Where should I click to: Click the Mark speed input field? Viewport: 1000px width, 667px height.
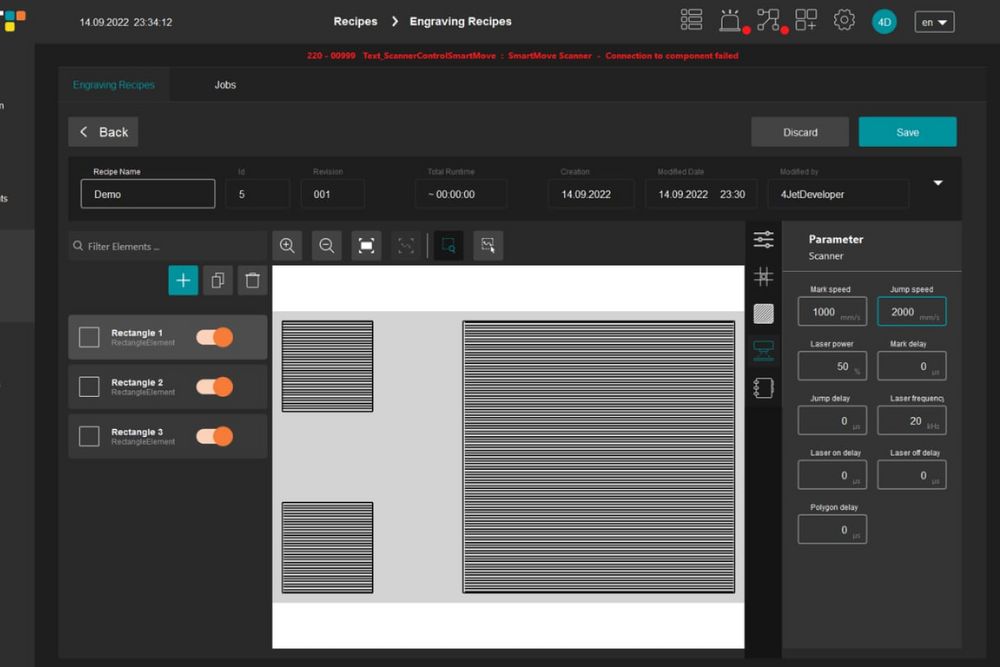click(x=831, y=312)
